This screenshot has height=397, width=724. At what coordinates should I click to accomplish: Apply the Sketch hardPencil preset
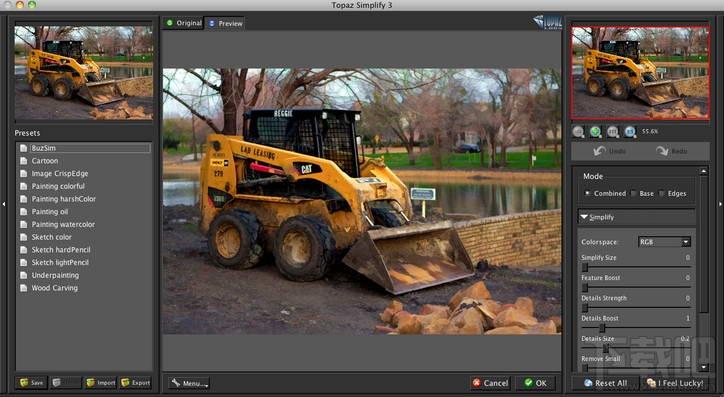click(61, 250)
